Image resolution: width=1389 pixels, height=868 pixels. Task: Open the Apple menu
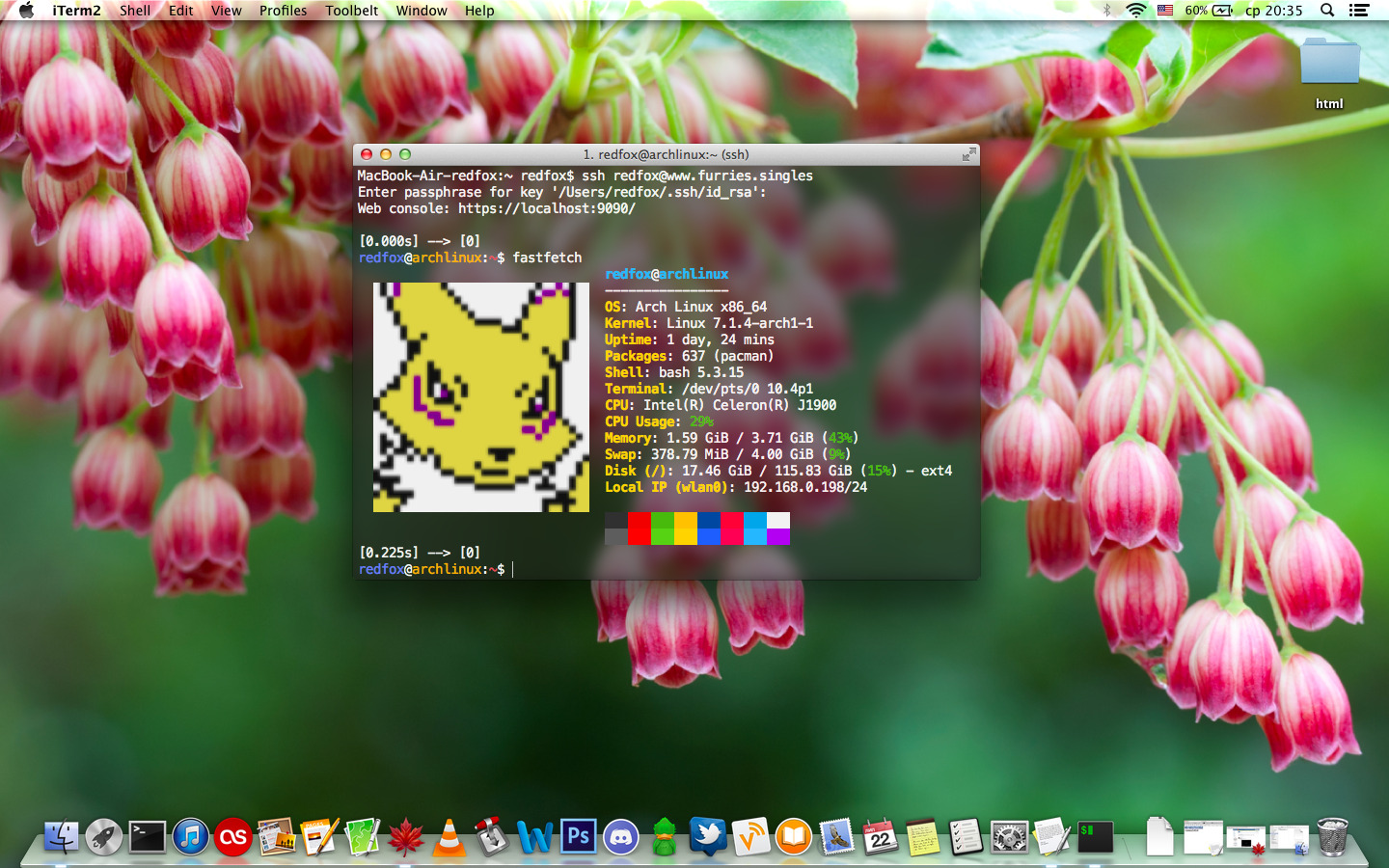(27, 11)
